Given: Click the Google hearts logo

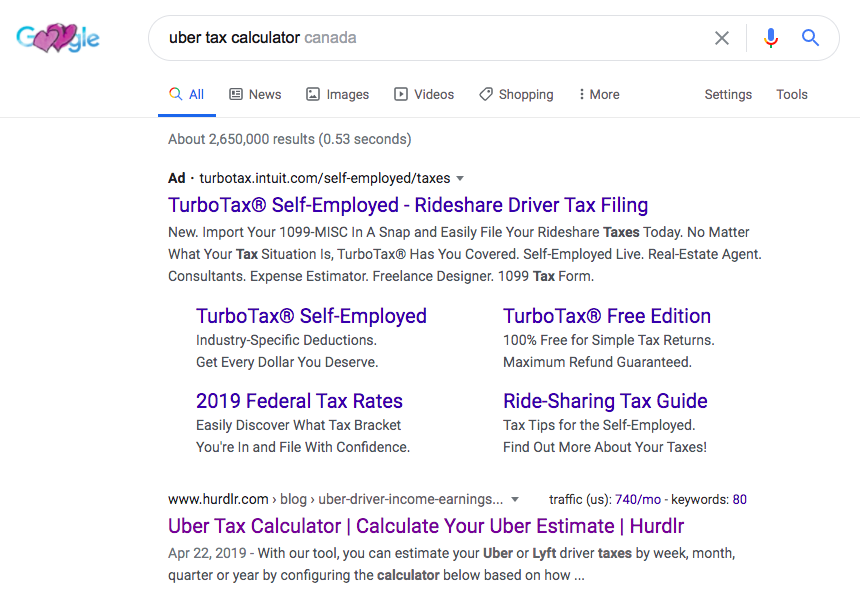Looking at the screenshot, I should click(58, 38).
